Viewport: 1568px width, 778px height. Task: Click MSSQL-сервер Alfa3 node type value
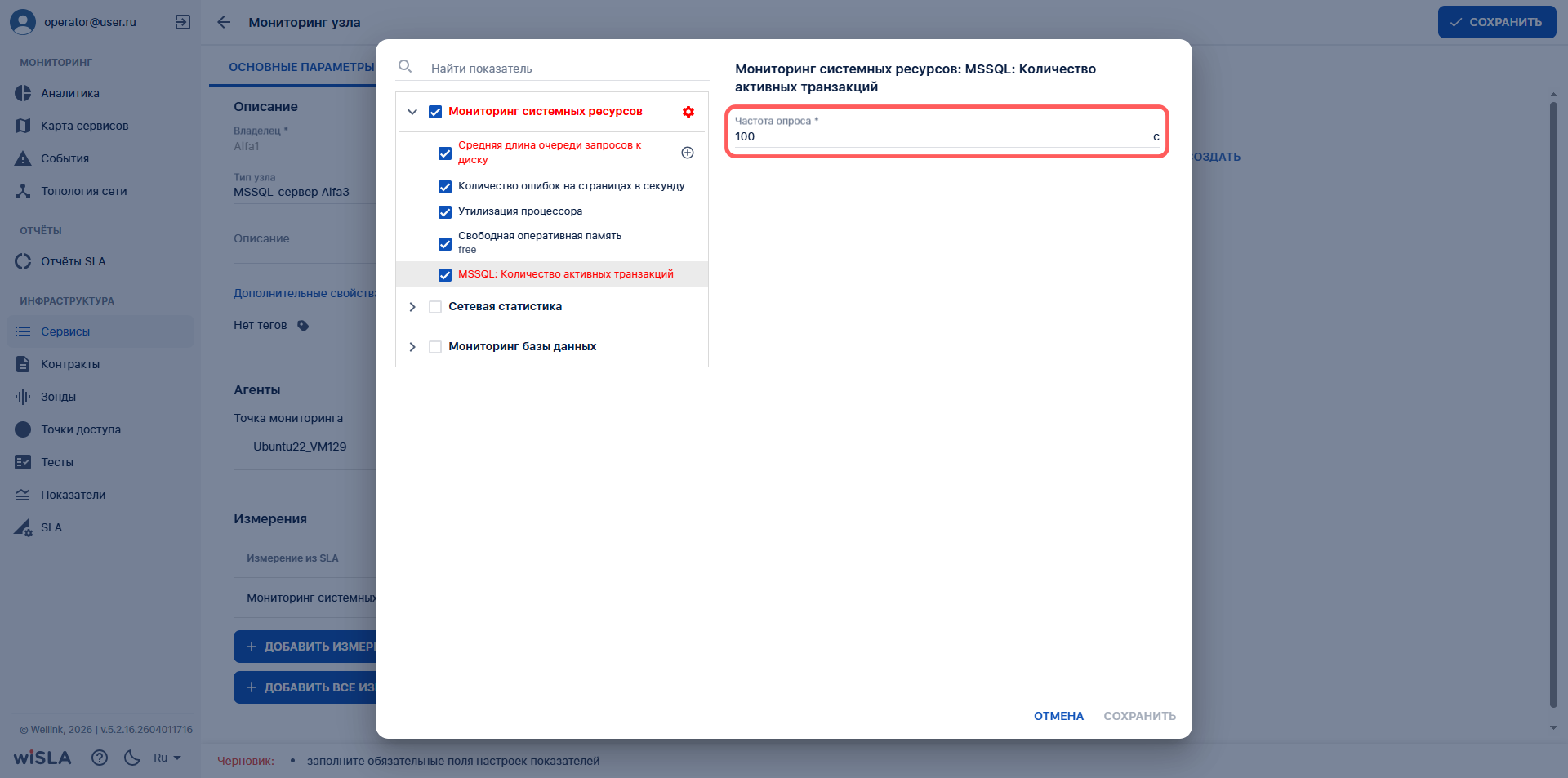(x=292, y=192)
